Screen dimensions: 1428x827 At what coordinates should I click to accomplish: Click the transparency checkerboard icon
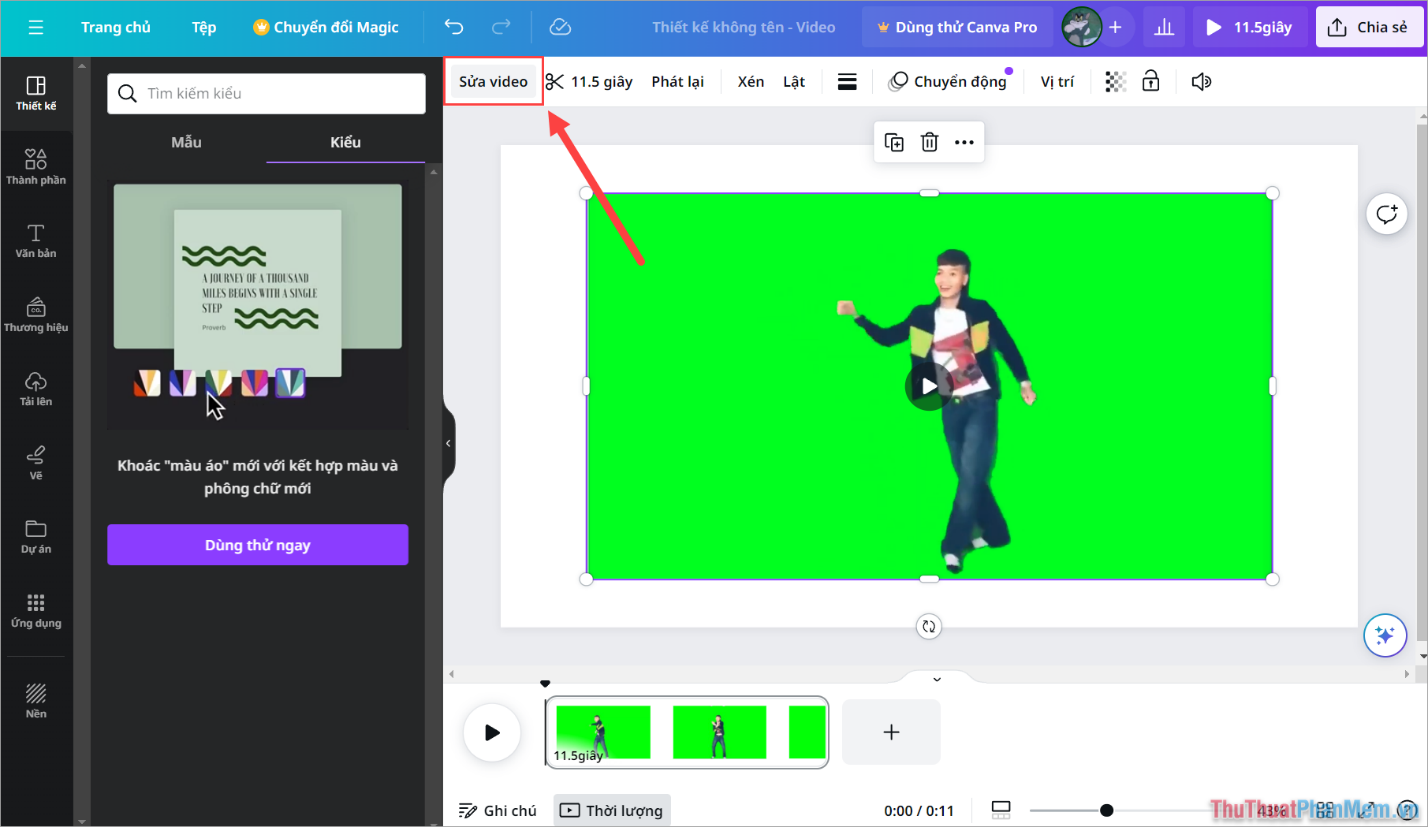click(x=1114, y=81)
